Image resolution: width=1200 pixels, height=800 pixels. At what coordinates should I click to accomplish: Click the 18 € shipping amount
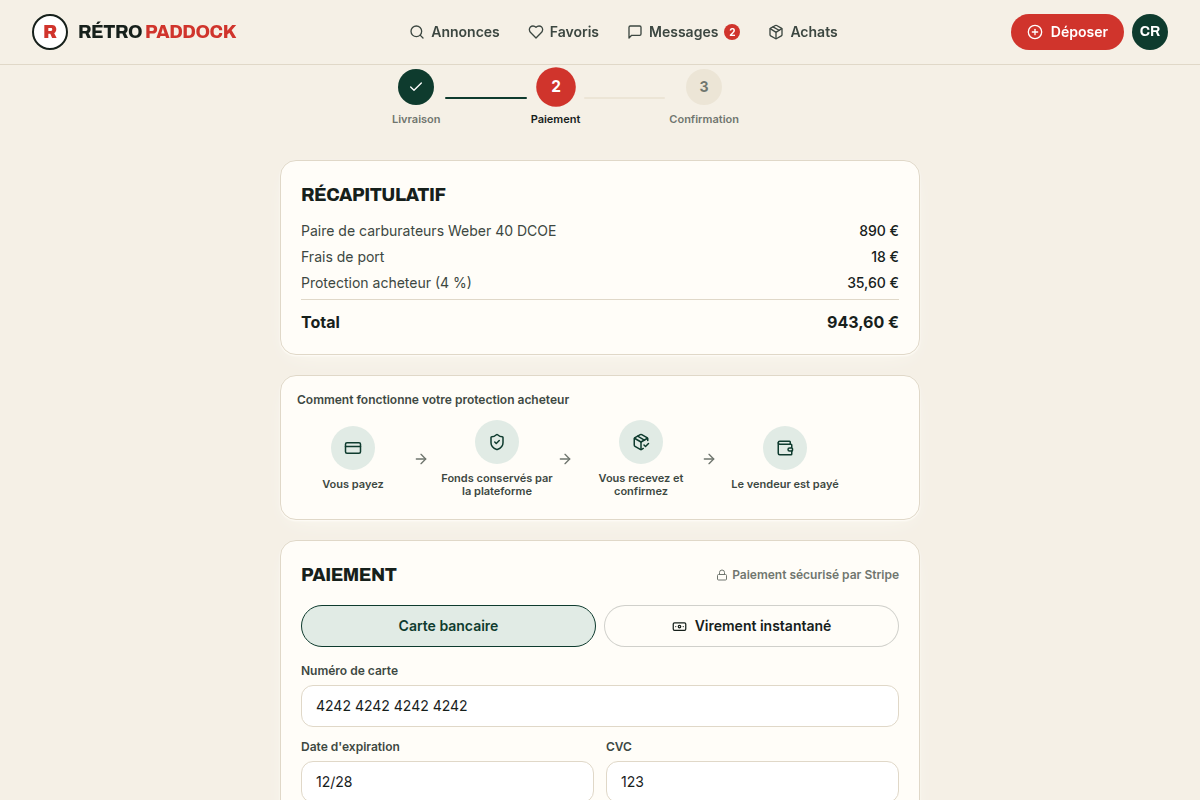coord(885,257)
